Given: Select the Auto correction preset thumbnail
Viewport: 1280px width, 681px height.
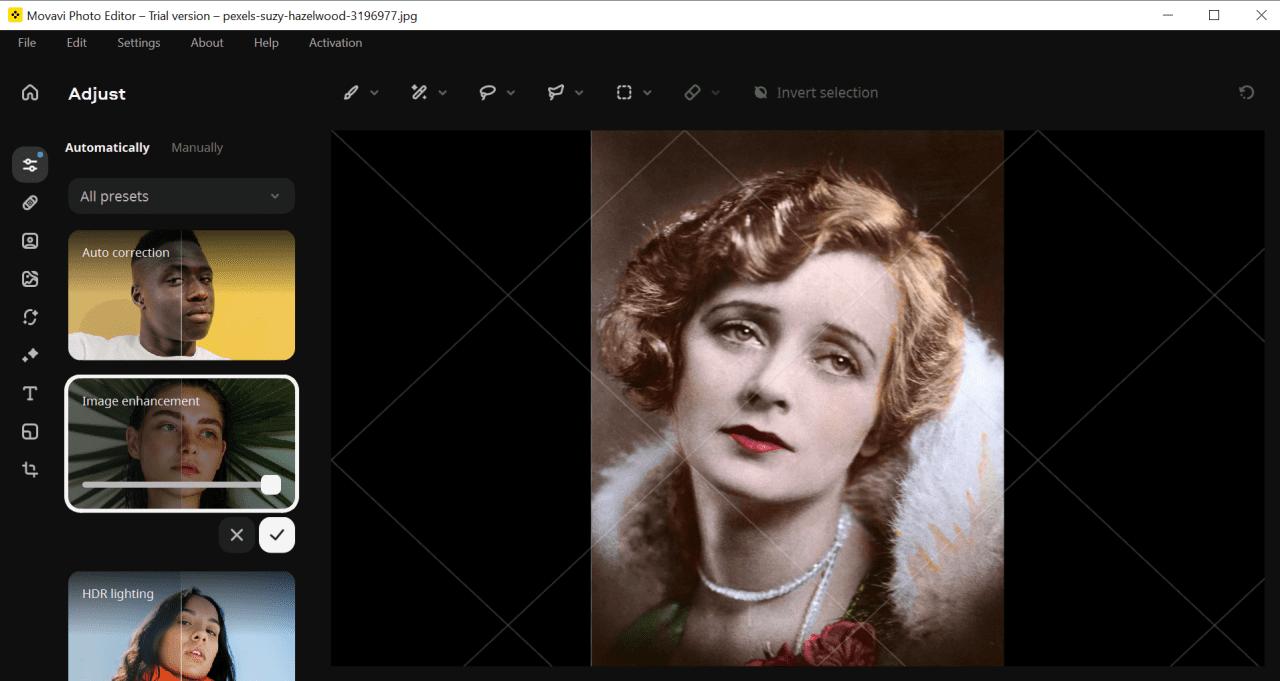Looking at the screenshot, I should pos(181,295).
